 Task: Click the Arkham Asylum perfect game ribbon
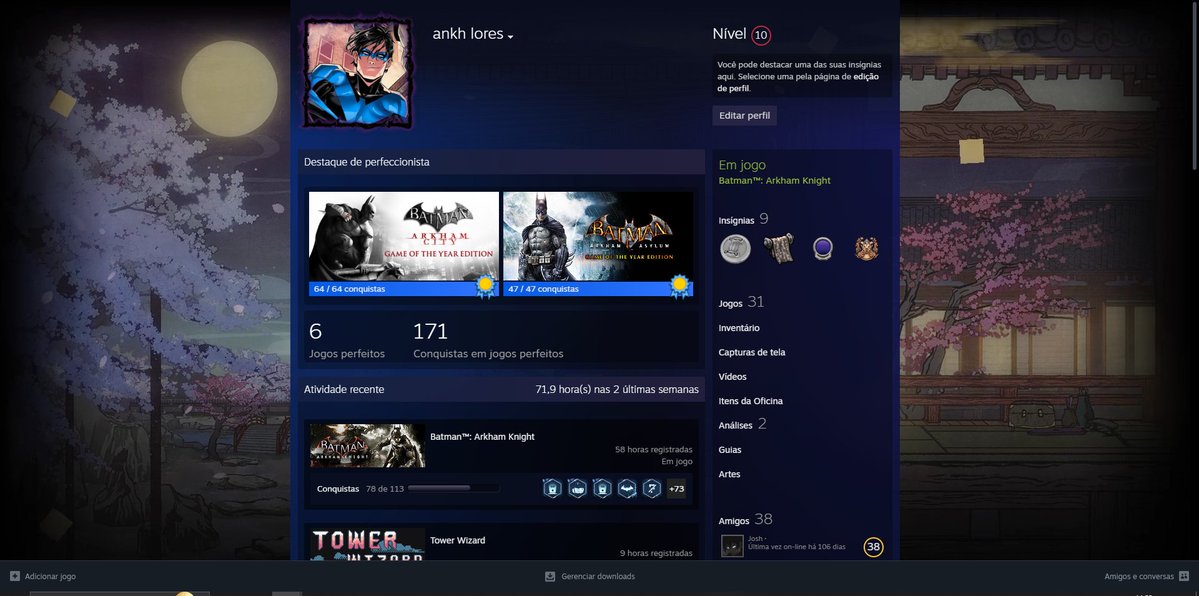tap(680, 287)
